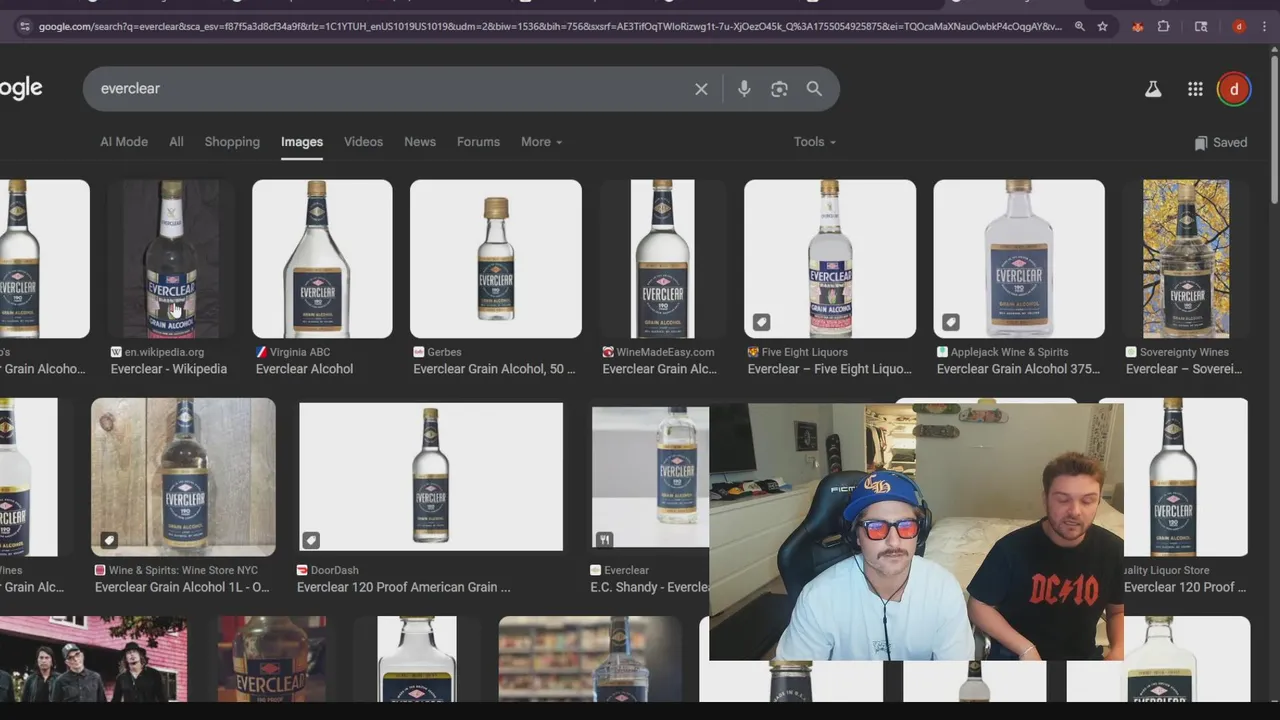
Task: Open the browser extensions puzzle icon
Action: point(1163,27)
